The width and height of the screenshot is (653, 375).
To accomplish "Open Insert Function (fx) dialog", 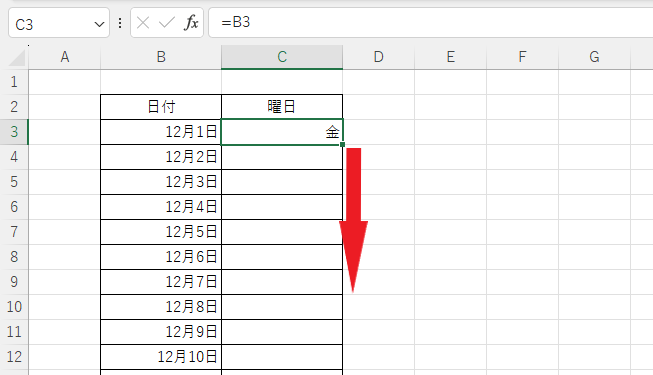I will point(191,22).
